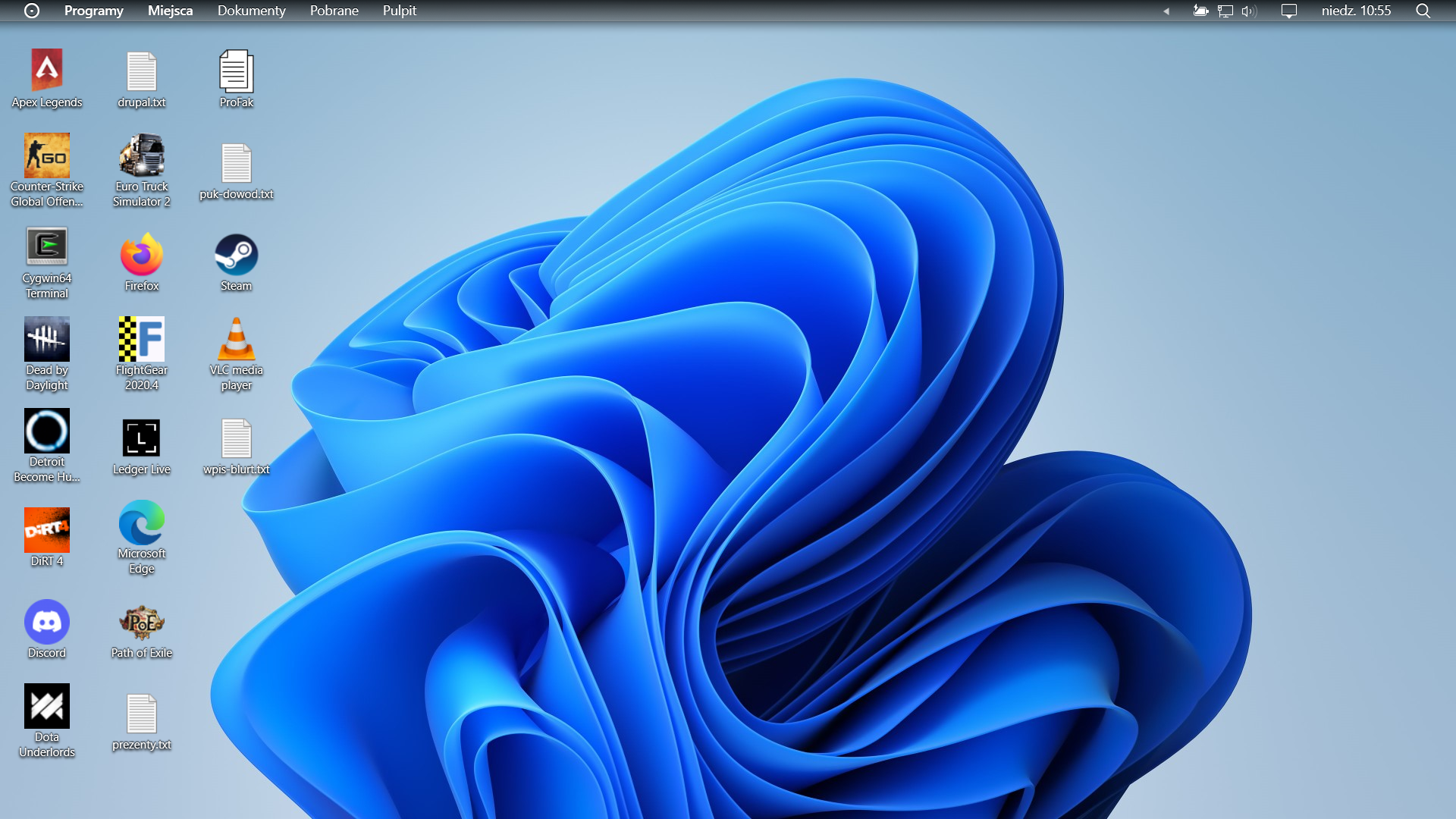
Task: Open the Dokumenty menu
Action: pos(251,11)
